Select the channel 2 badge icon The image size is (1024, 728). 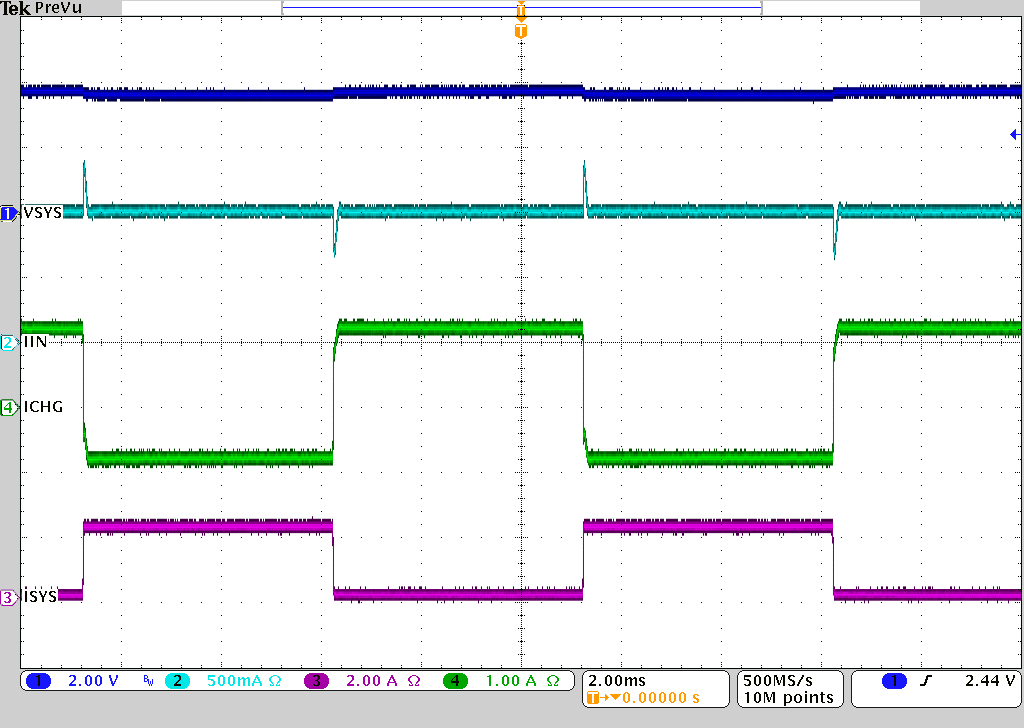tap(177, 681)
